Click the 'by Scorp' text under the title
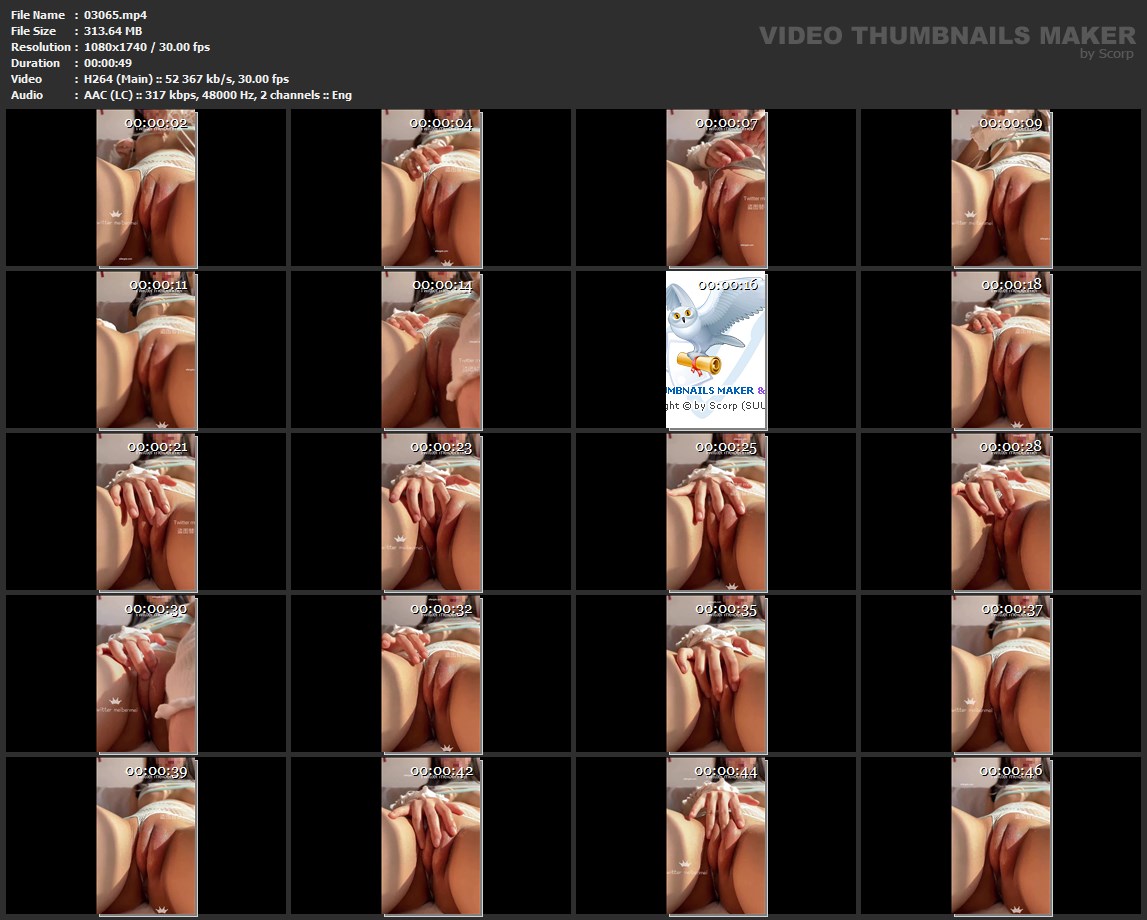 point(1106,54)
